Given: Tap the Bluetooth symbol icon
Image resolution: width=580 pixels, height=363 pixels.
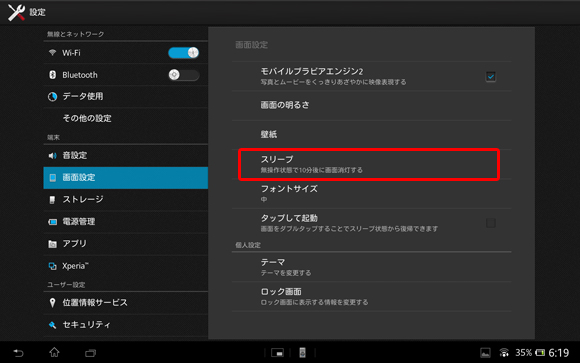Looking at the screenshot, I should coord(52,75).
